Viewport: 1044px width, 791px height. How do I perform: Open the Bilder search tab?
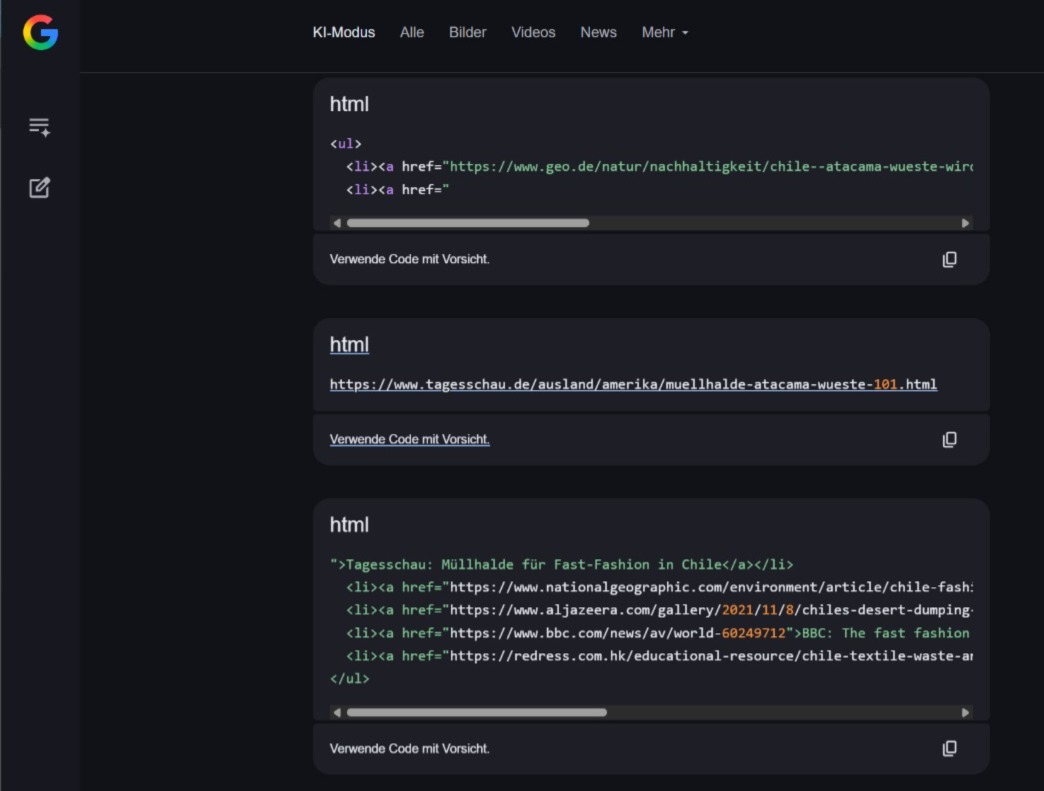pos(467,32)
